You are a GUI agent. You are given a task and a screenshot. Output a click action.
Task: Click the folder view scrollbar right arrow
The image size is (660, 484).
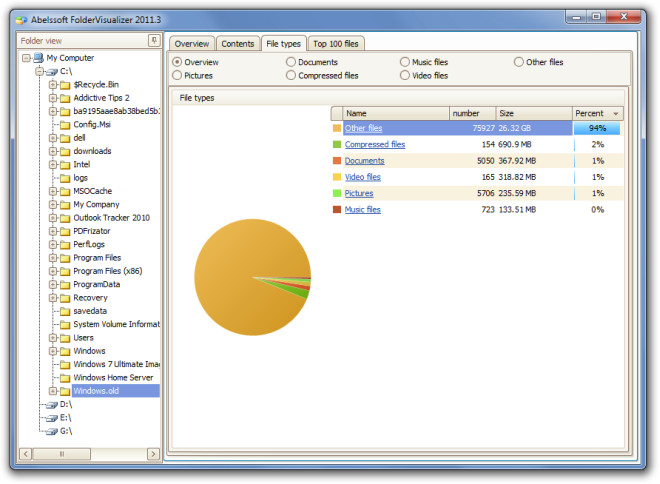[153, 454]
